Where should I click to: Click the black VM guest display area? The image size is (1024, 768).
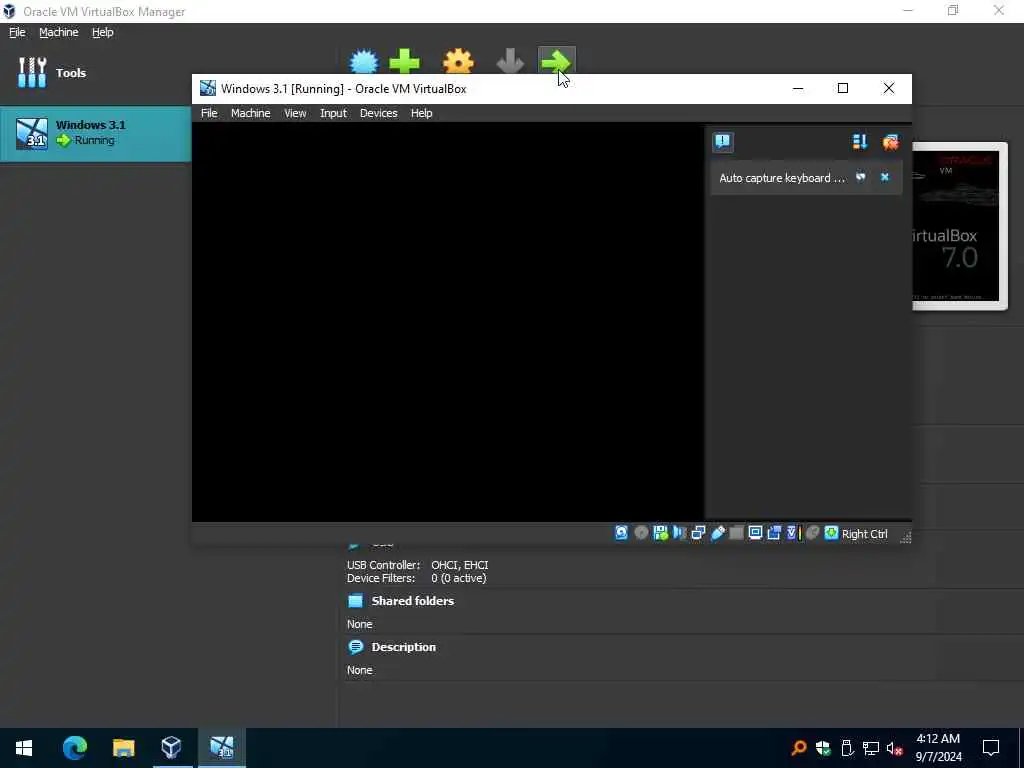448,322
